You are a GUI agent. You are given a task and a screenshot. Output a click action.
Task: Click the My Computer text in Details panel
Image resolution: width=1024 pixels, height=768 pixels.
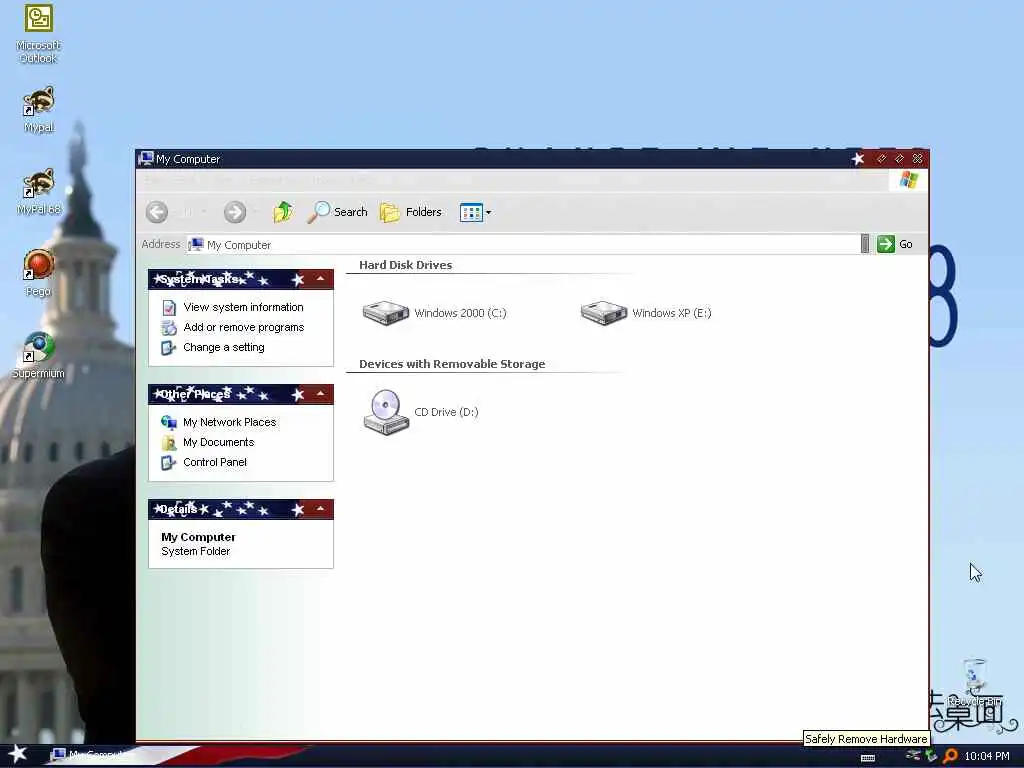point(199,537)
